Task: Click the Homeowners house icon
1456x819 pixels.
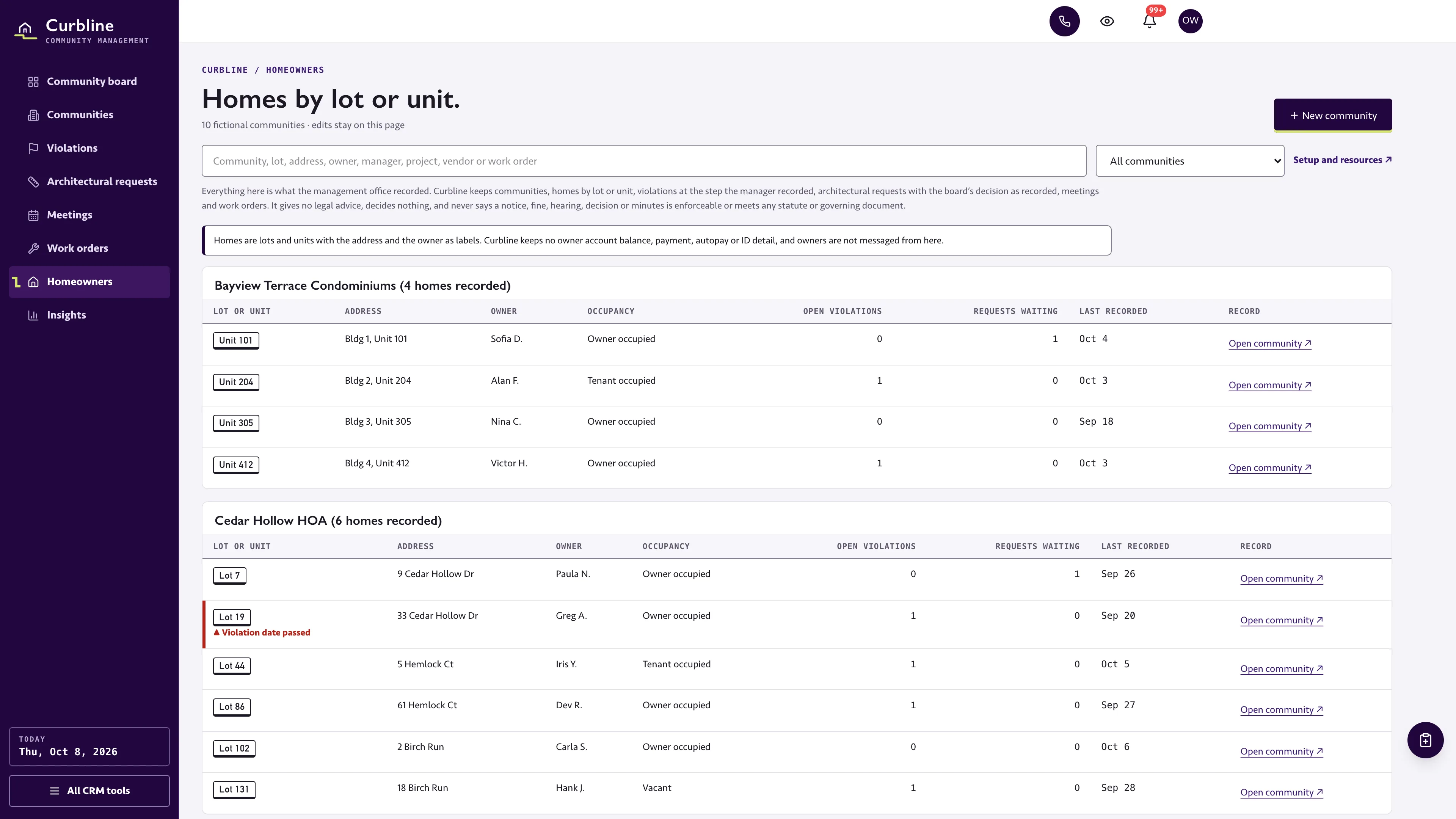Action: 33,282
